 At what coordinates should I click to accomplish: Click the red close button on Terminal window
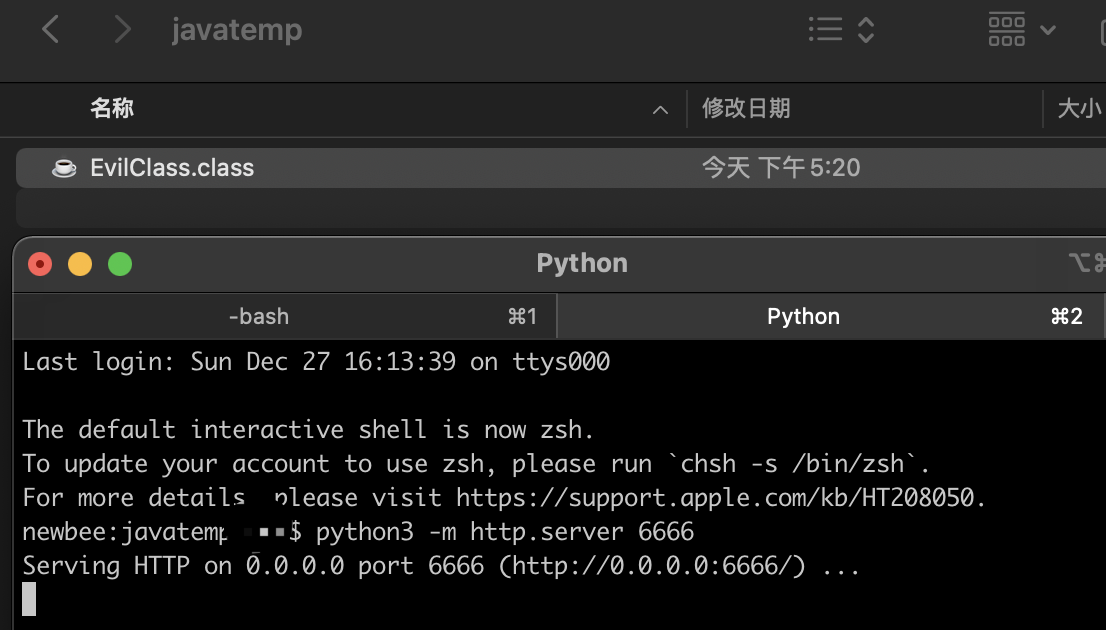38,263
